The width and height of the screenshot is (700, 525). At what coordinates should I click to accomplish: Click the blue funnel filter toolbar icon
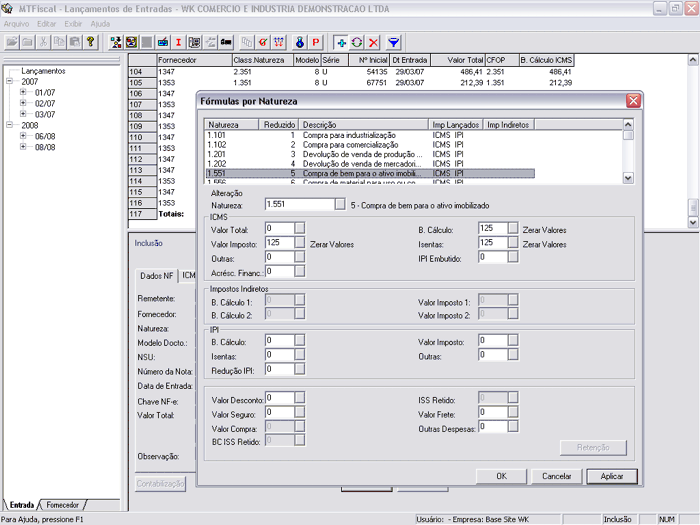[394, 43]
